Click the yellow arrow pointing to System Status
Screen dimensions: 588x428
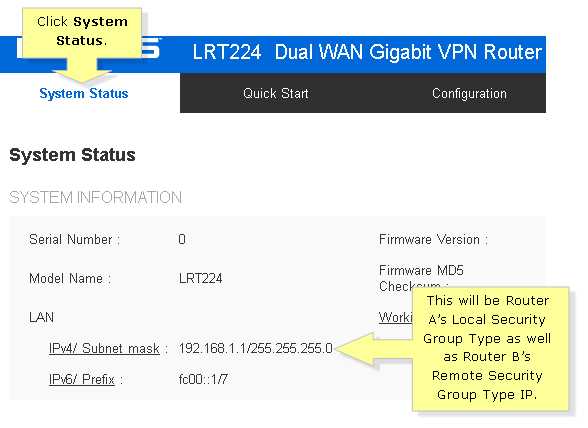coord(82,71)
